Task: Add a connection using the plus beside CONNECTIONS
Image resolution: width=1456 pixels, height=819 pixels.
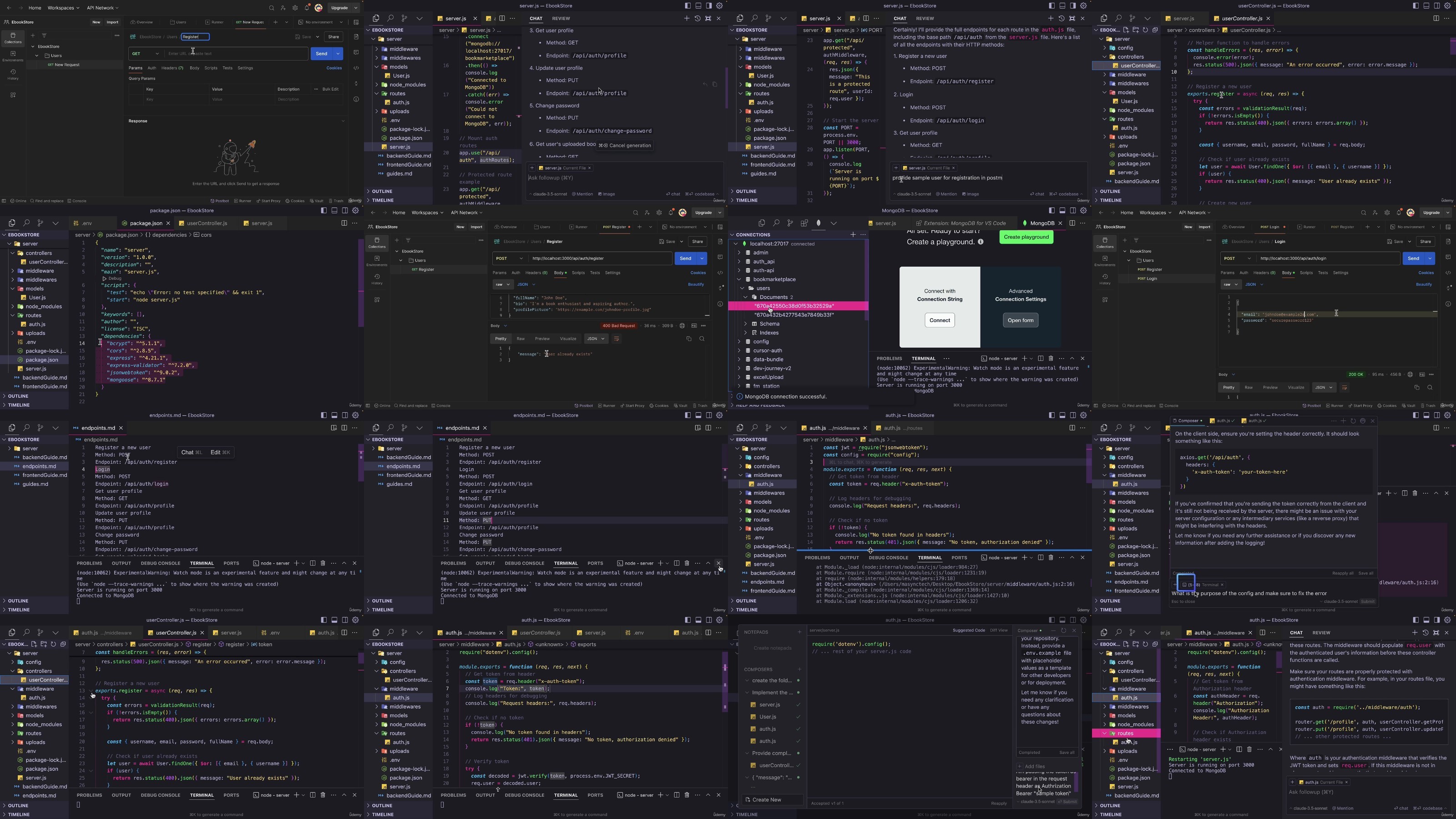Action: tap(853, 235)
